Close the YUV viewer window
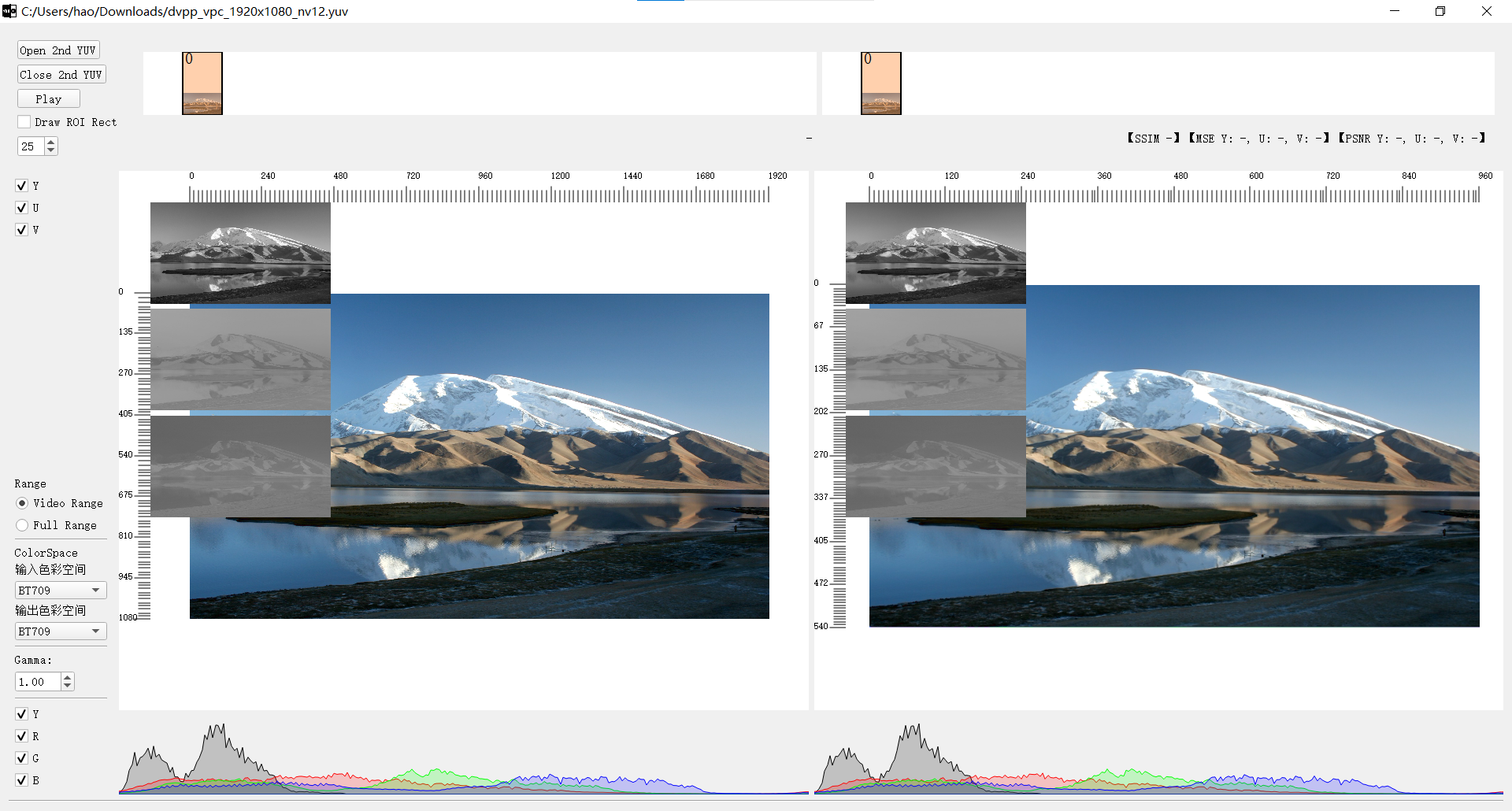 pyautogui.click(x=1487, y=11)
